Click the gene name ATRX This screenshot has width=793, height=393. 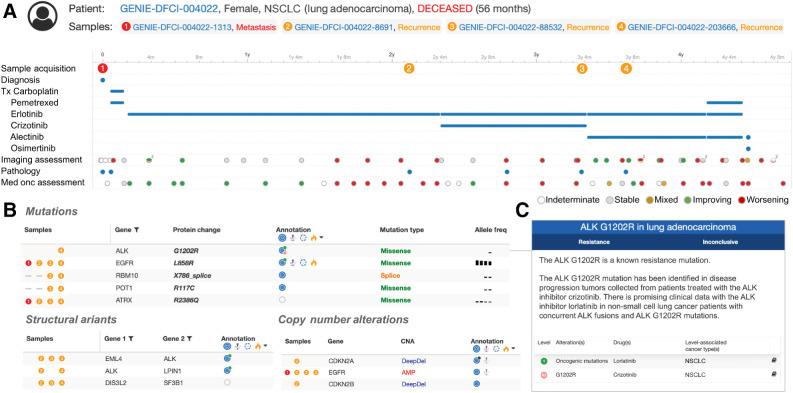click(x=123, y=300)
